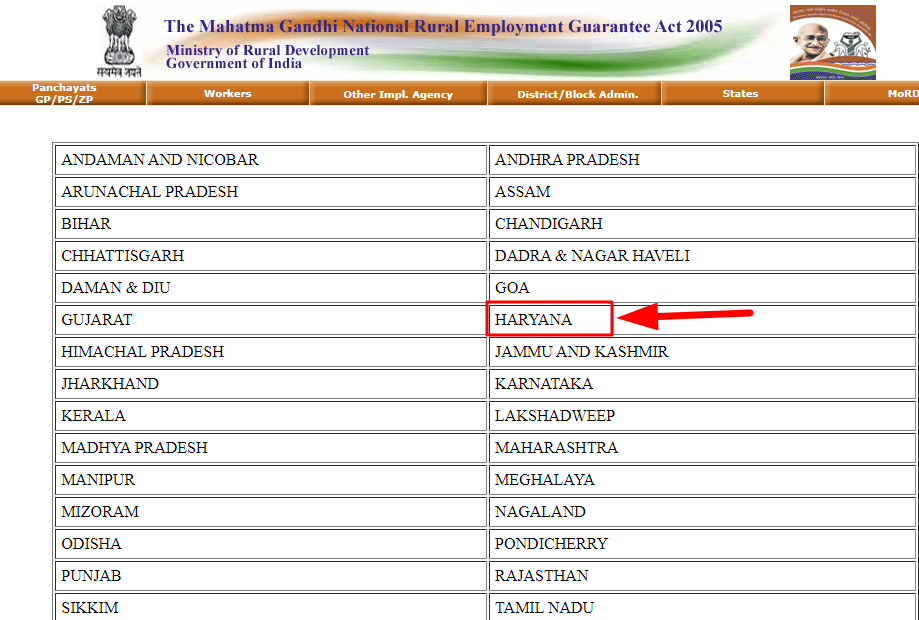The image size is (919, 620).
Task: Select HARYANA state
Action: click(533, 320)
